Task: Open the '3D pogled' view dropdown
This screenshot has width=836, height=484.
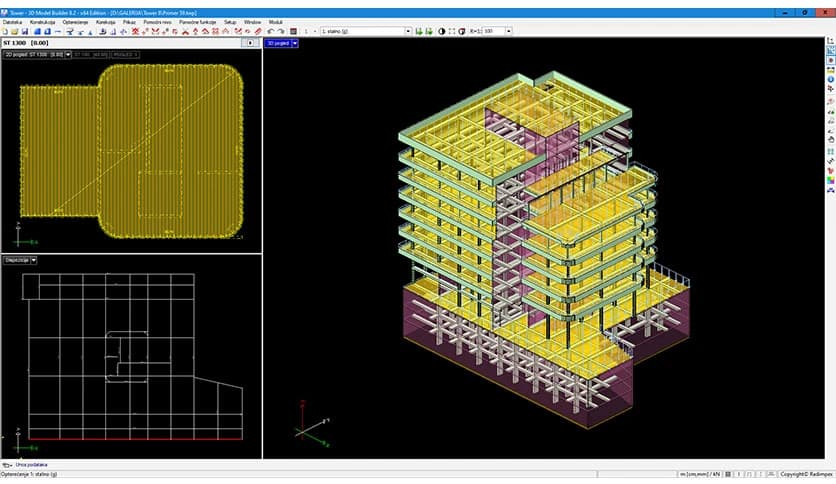Action: [295, 43]
